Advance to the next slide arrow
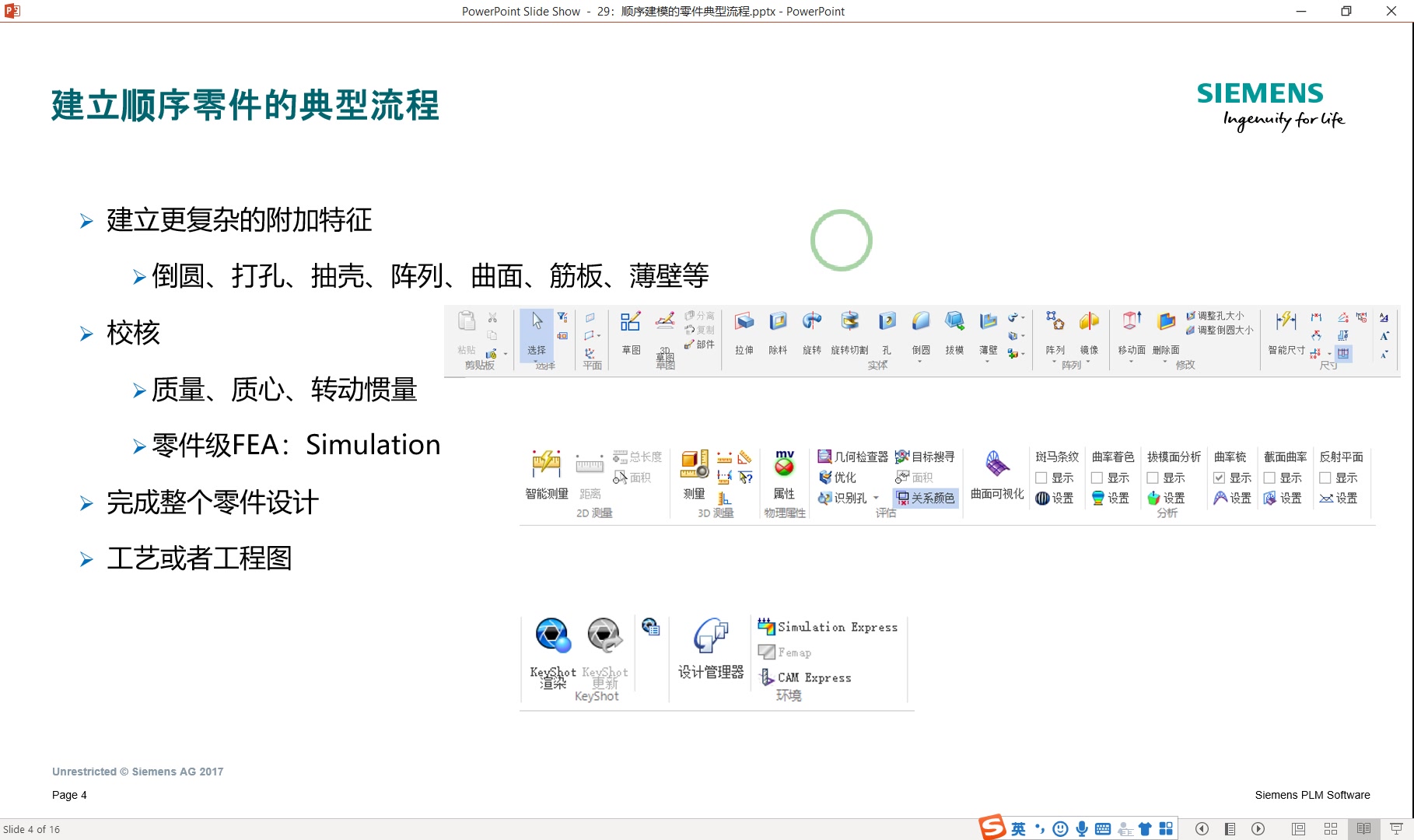 pyautogui.click(x=1258, y=829)
